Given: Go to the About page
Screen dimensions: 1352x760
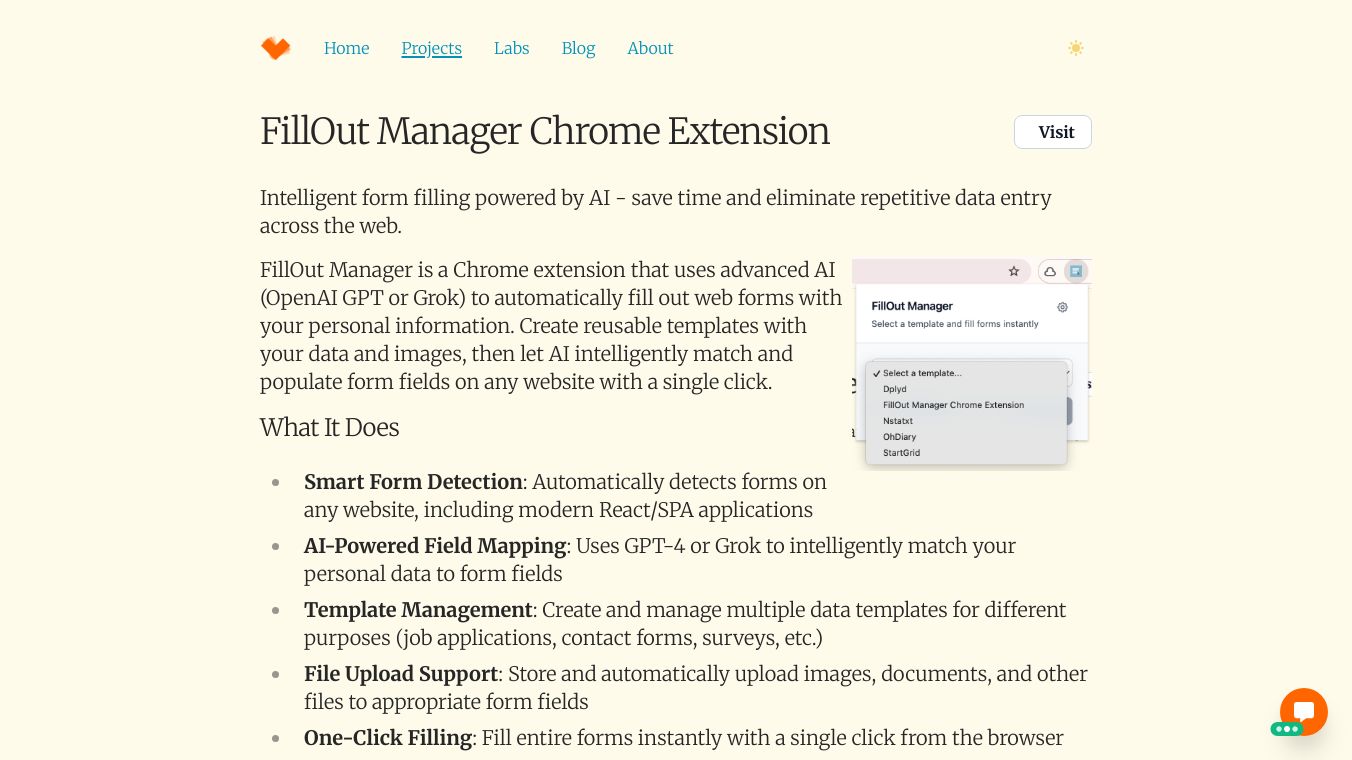Looking at the screenshot, I should pyautogui.click(x=650, y=48).
